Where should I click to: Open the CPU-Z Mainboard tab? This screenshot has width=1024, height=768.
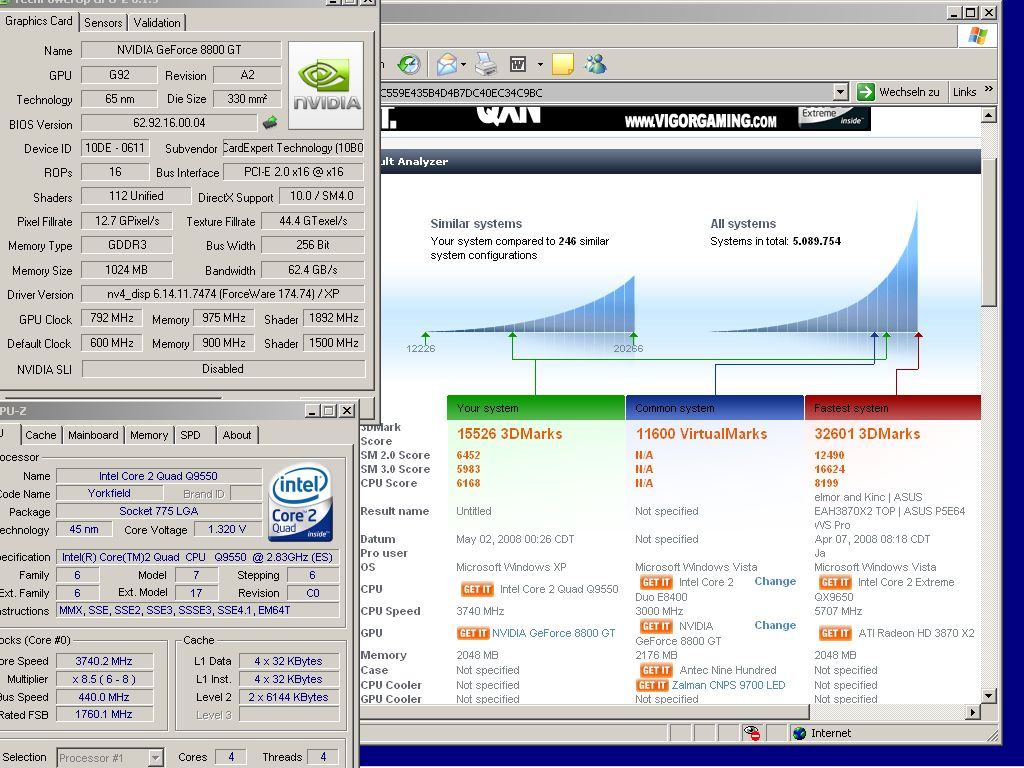[93, 435]
